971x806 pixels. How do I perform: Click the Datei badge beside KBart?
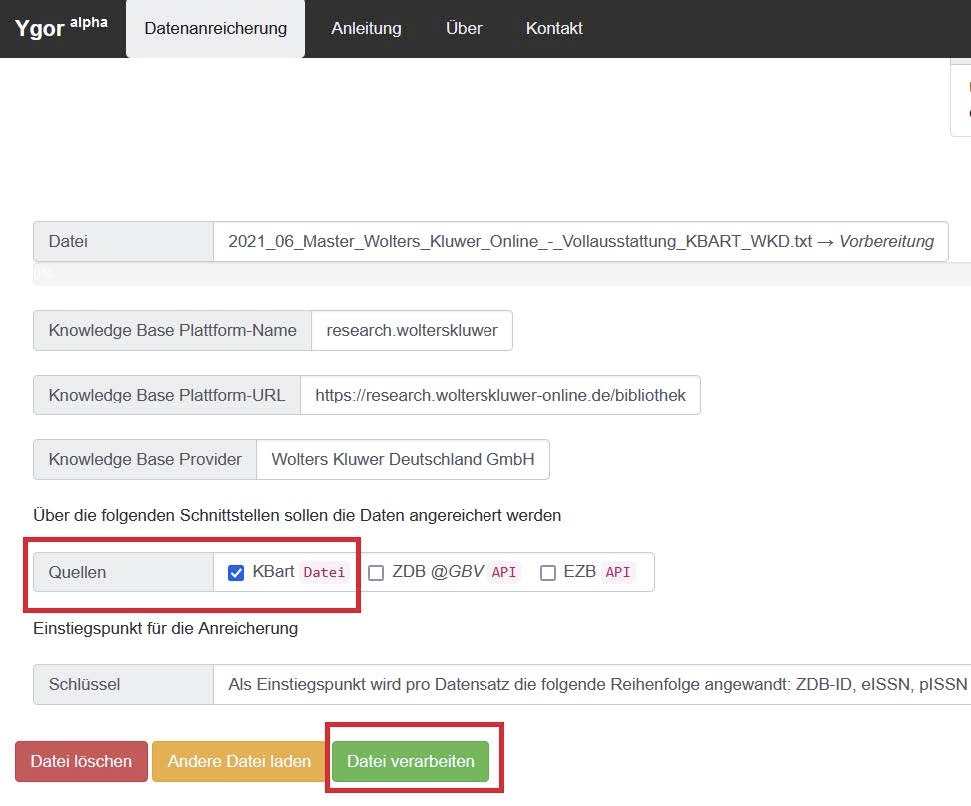pyautogui.click(x=324, y=573)
